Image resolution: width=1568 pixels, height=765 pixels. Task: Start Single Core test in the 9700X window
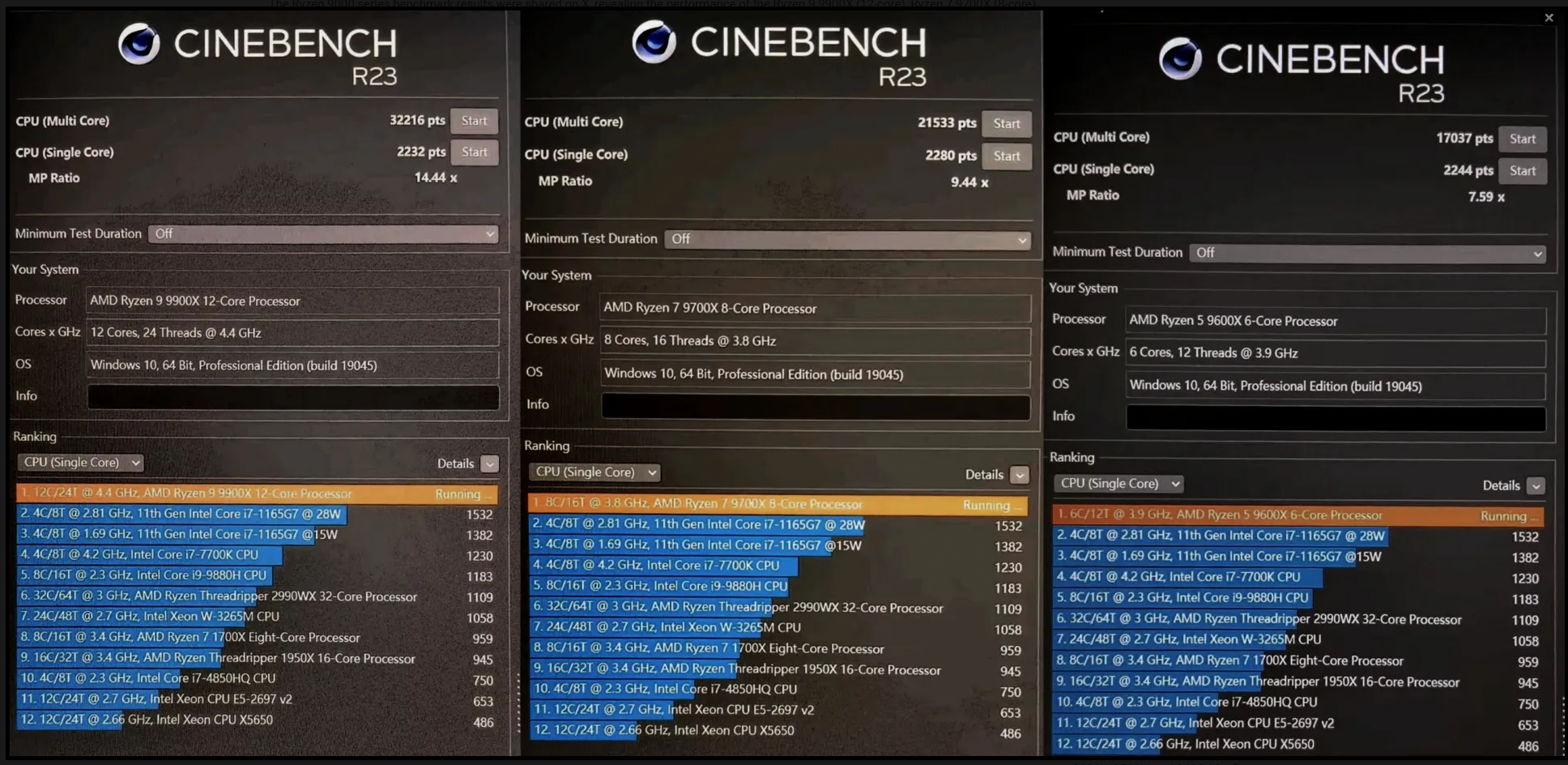click(1007, 156)
